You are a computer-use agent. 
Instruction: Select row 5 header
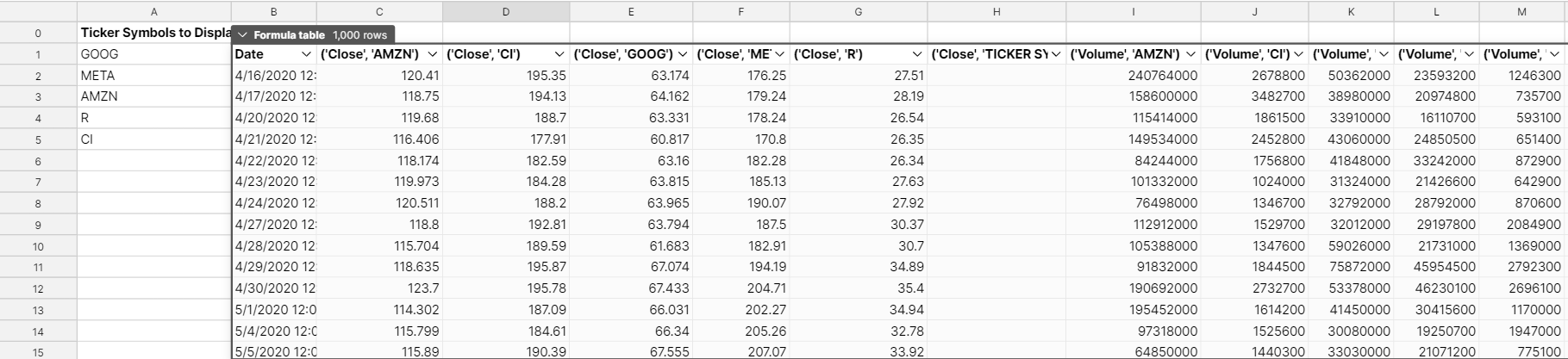coord(38,139)
